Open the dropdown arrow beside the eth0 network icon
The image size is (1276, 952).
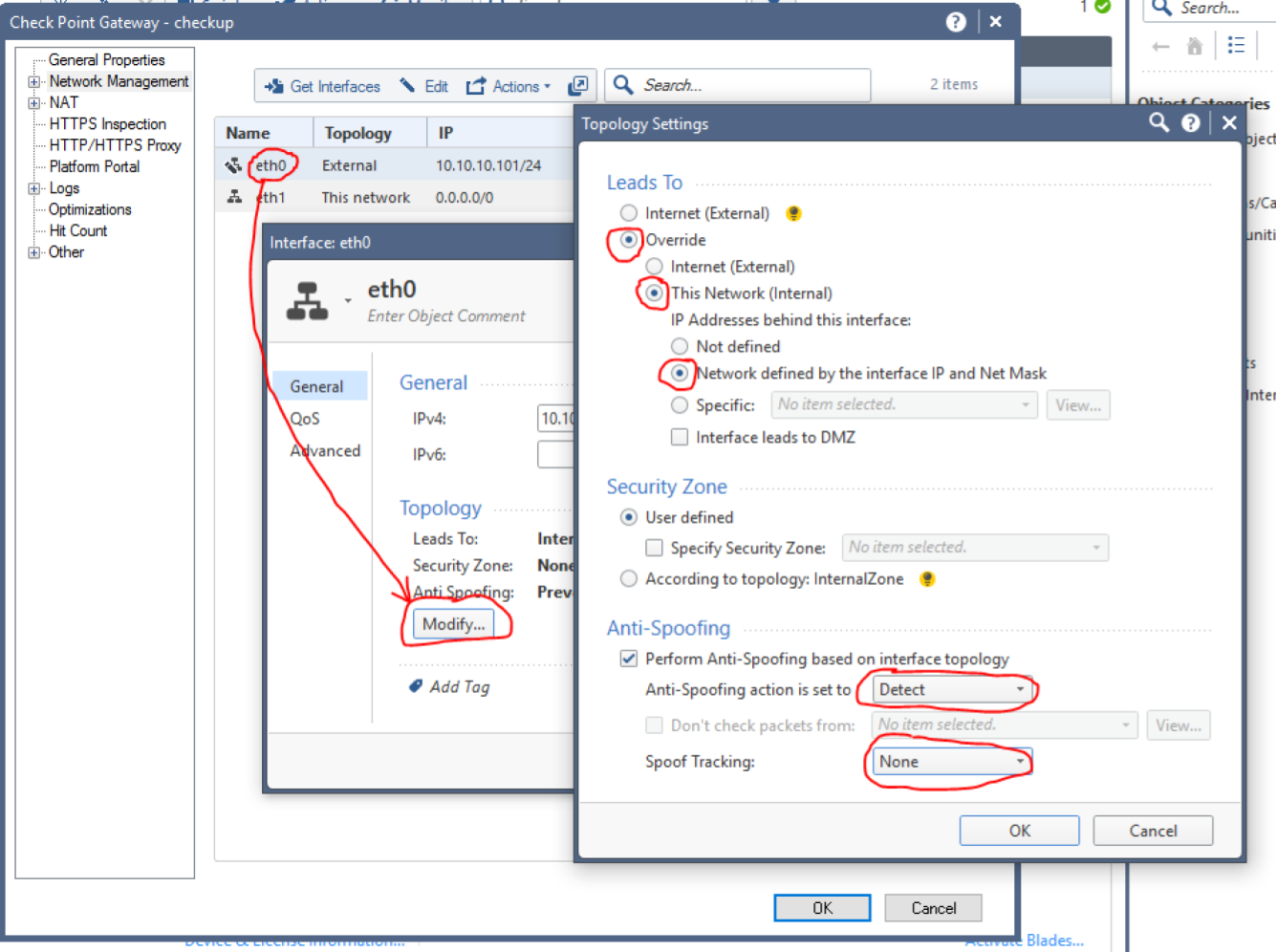(x=348, y=301)
